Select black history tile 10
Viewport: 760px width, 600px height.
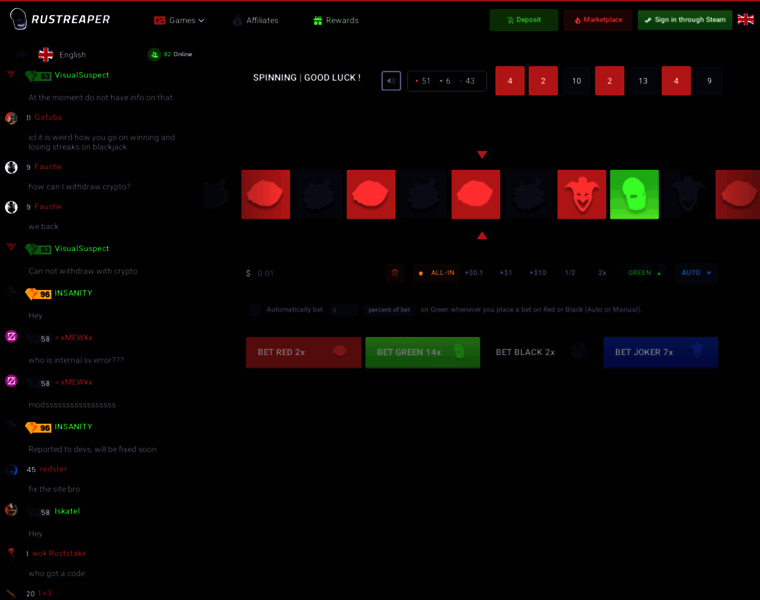[x=576, y=81]
